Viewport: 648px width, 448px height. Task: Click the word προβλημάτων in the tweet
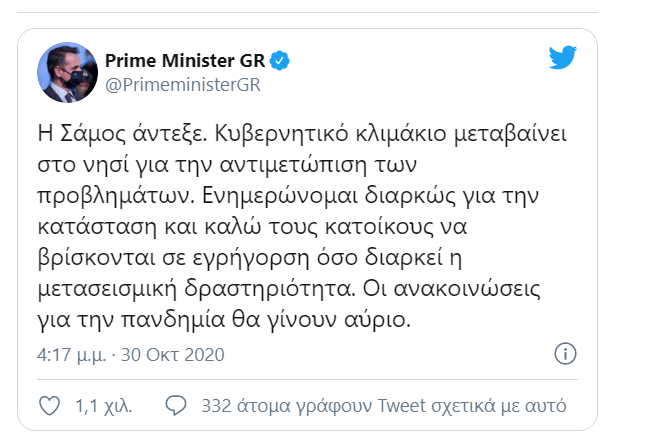point(102,188)
